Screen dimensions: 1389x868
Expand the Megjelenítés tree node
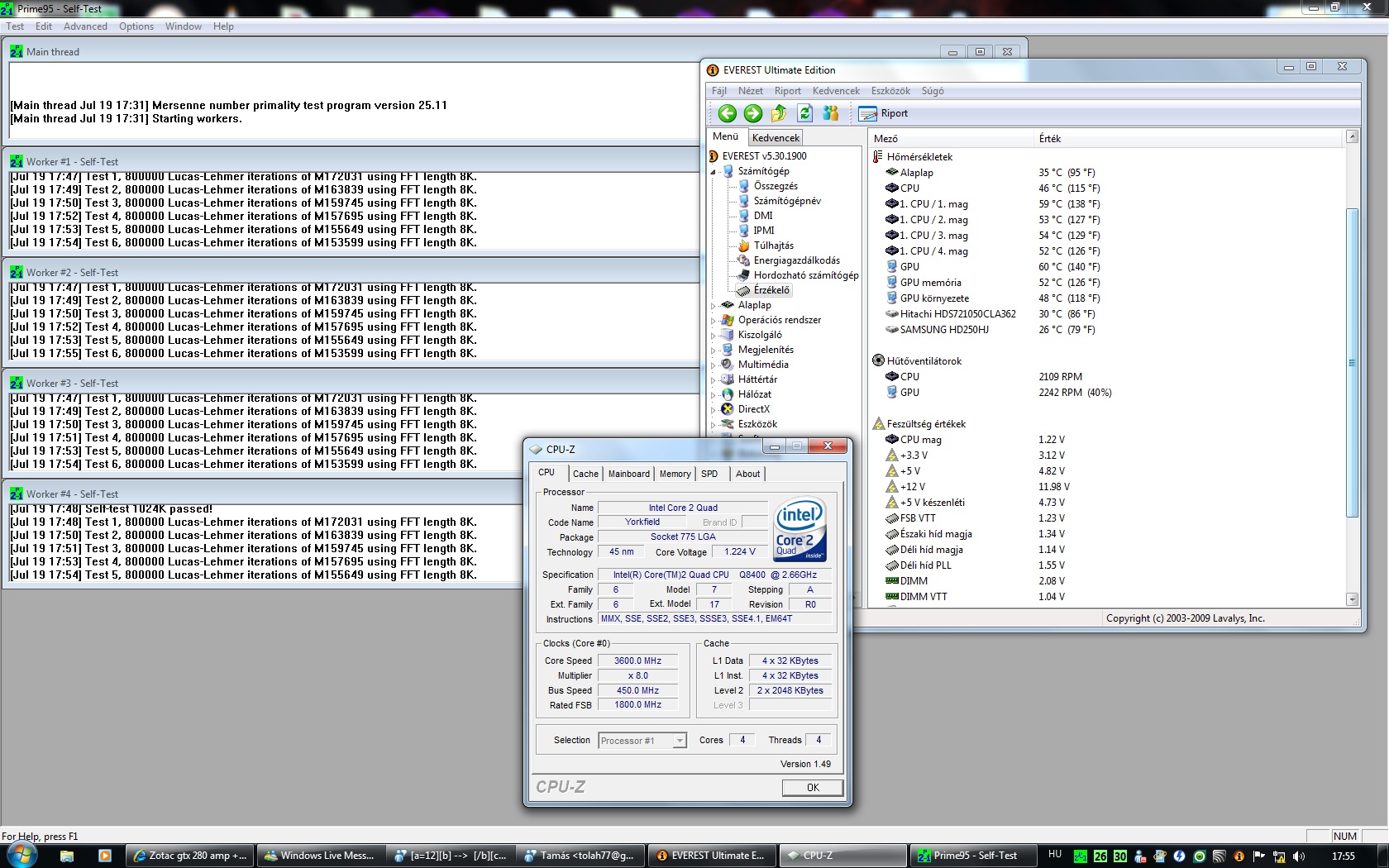(x=714, y=351)
